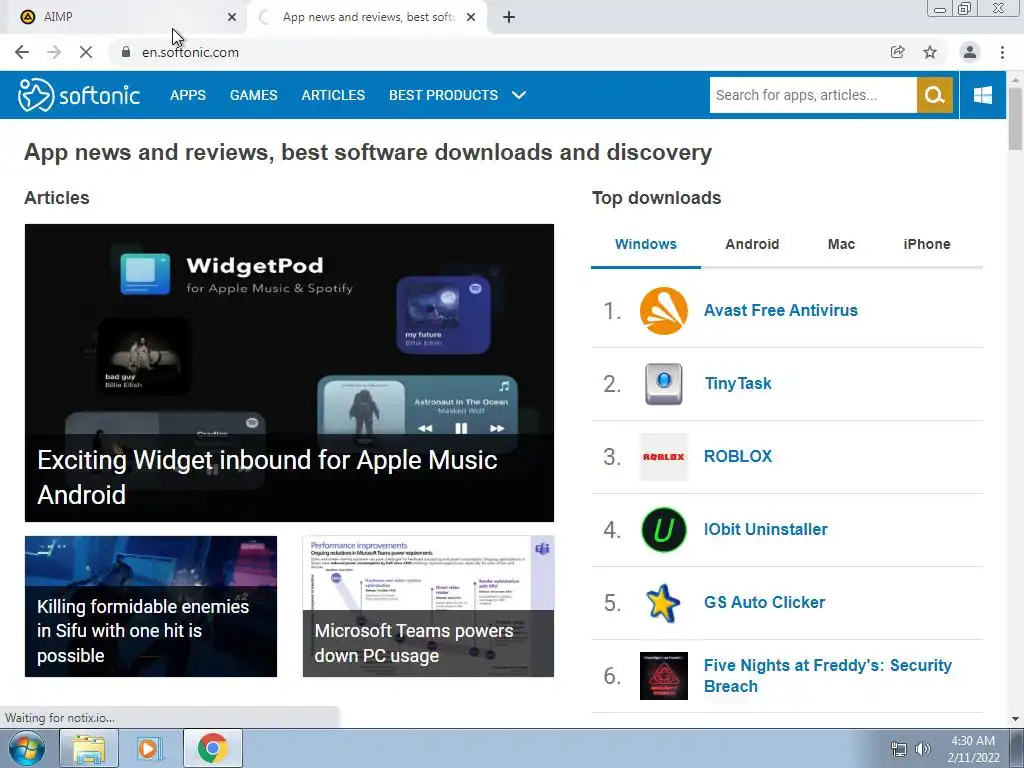Click the ROBLOX app icon
The image size is (1024, 768).
pos(664,457)
